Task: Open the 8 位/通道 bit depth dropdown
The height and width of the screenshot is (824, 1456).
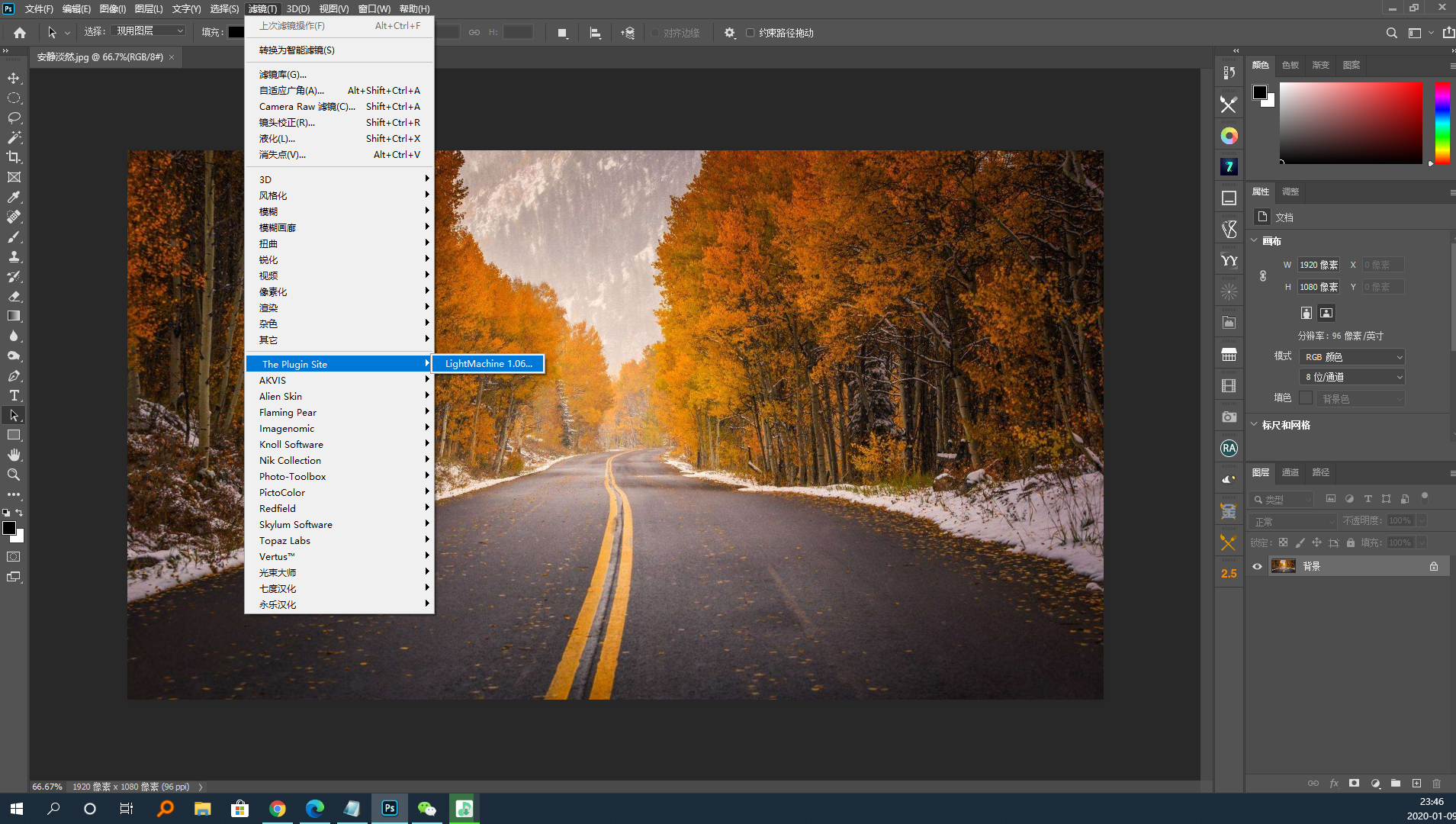Action: click(1352, 377)
